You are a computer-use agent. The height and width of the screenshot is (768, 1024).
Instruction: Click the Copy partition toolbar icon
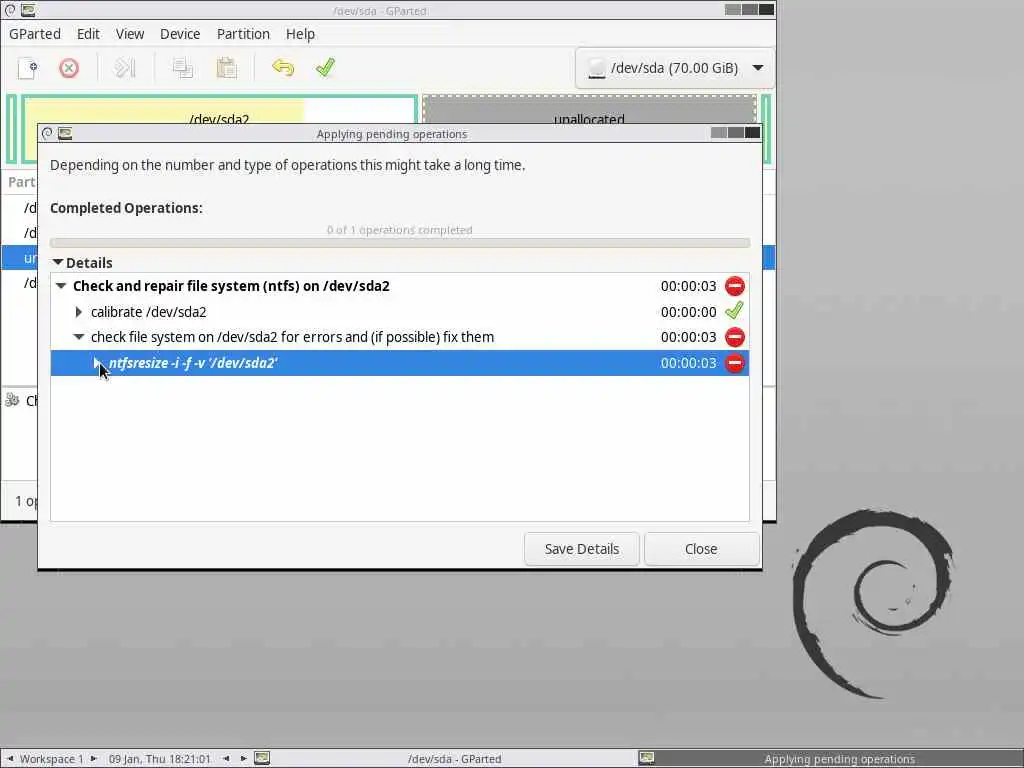[x=182, y=68]
